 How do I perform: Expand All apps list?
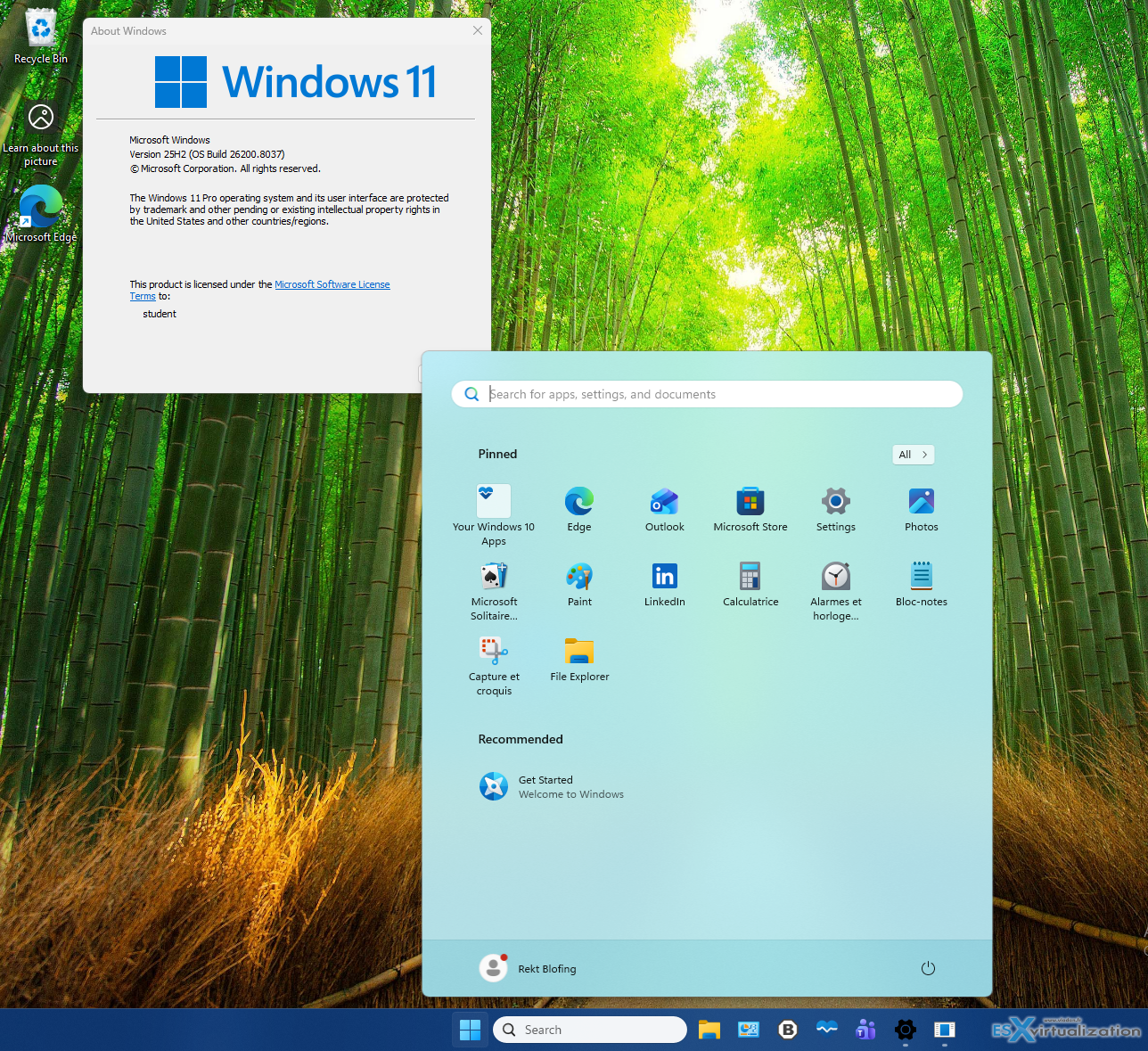point(913,455)
